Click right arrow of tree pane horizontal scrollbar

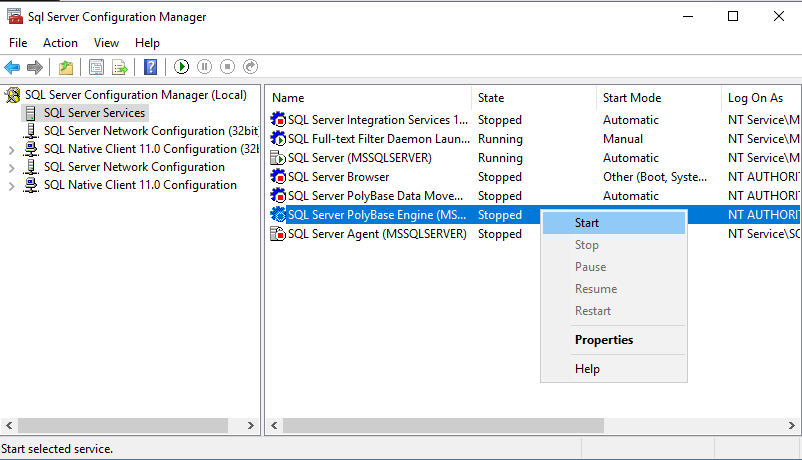251,425
